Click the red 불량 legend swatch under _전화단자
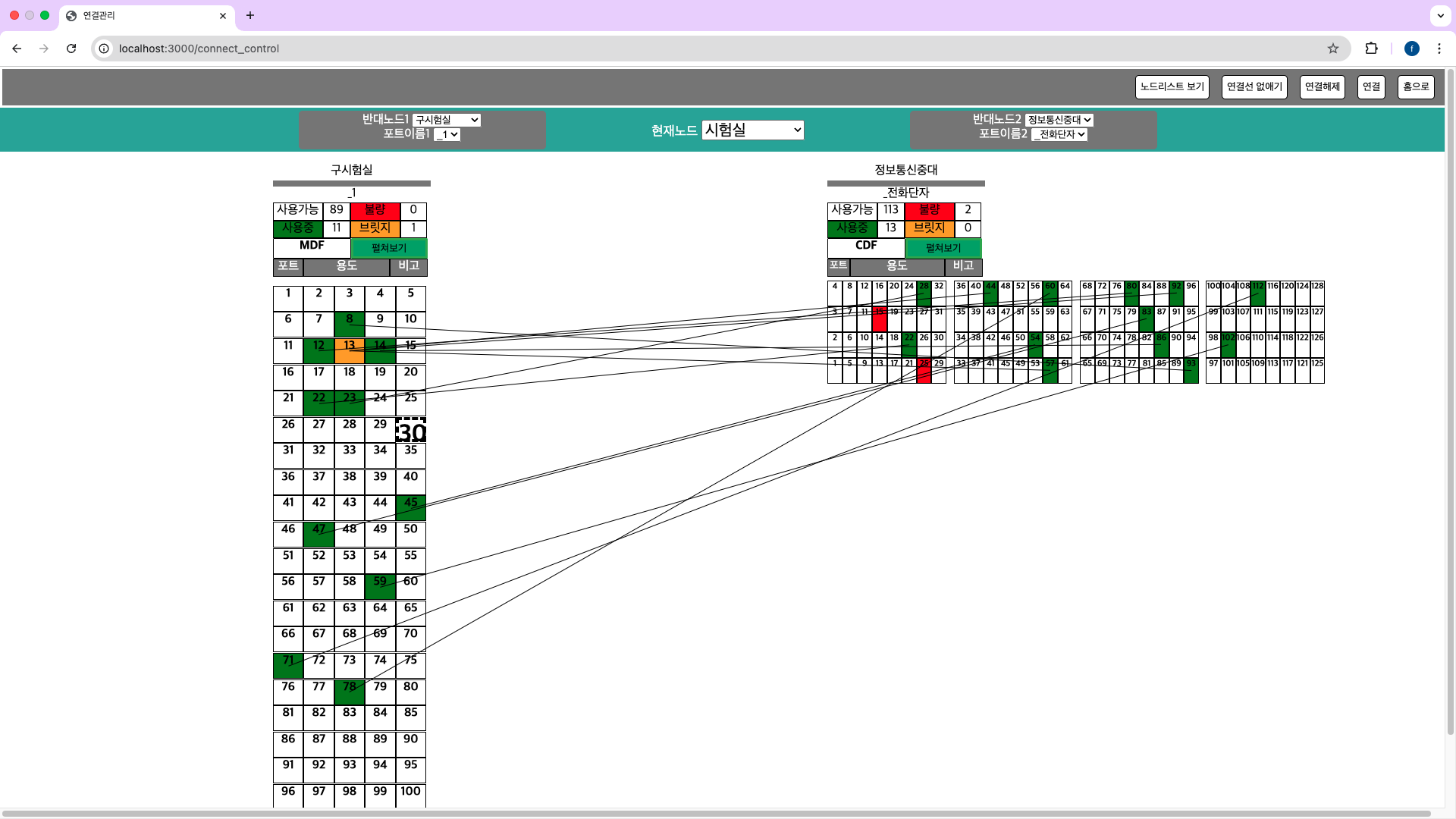1456x819 pixels. click(x=930, y=210)
